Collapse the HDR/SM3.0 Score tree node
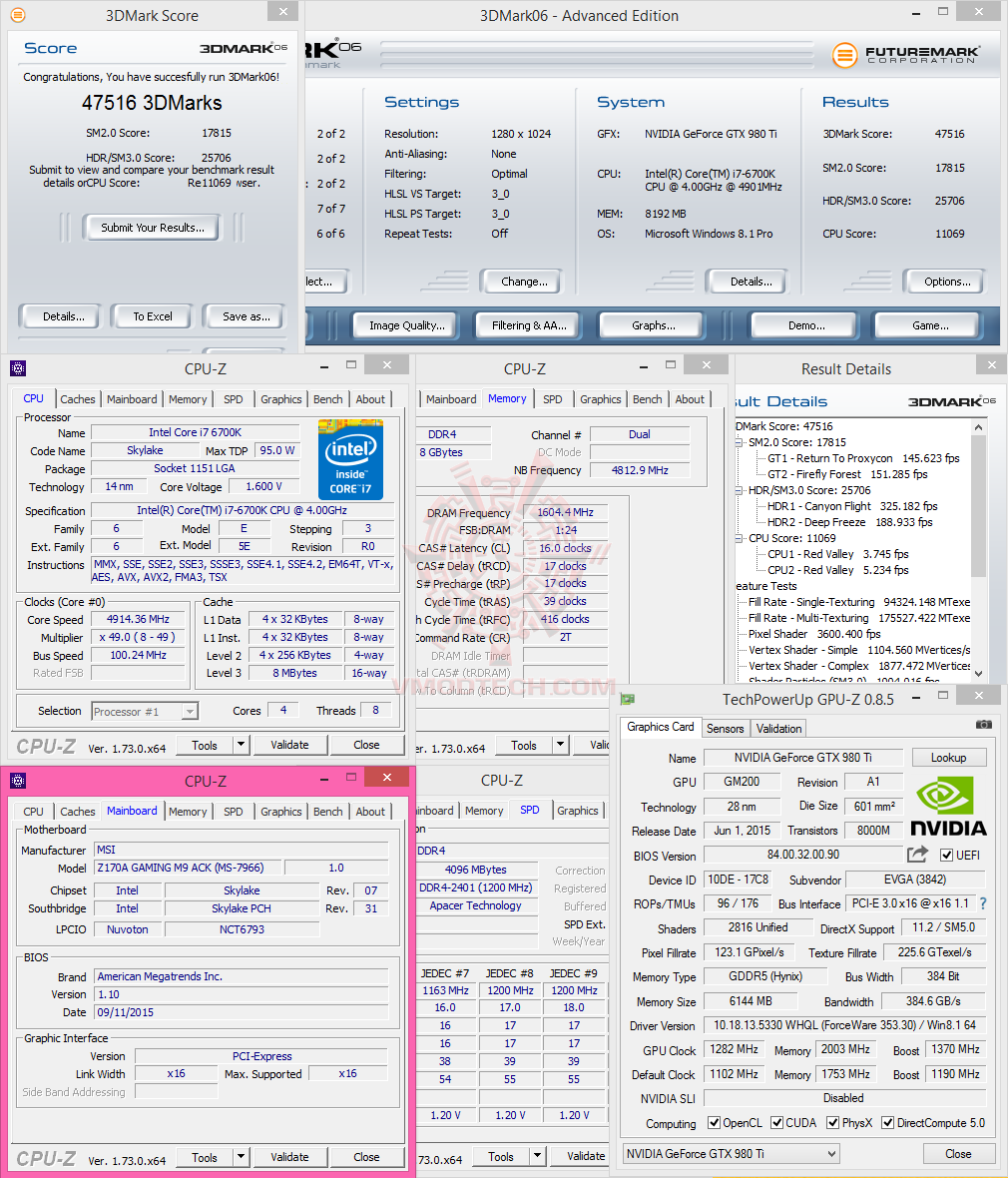 click(740, 490)
